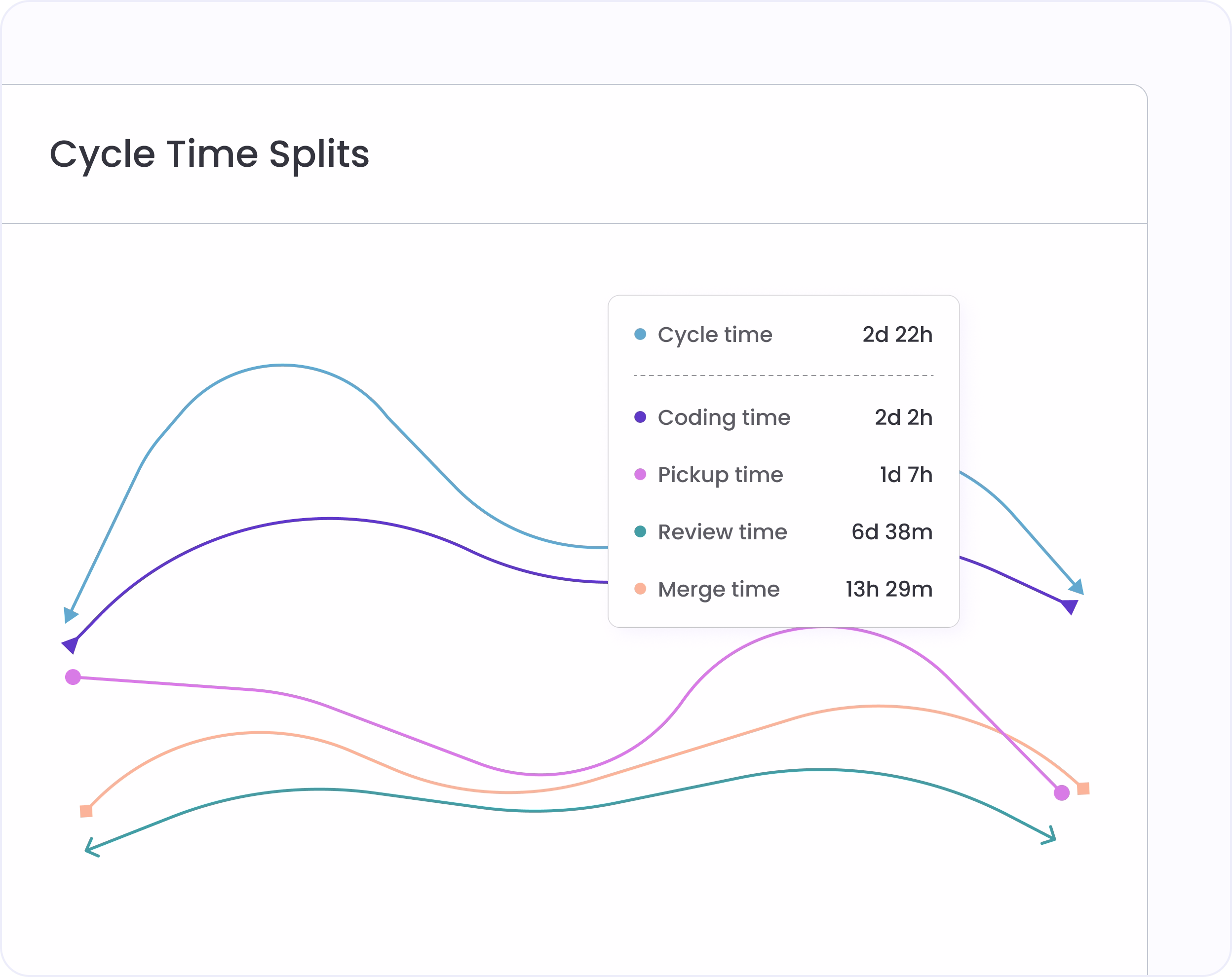
Task: Click the orange square marker at right
Action: click(x=1083, y=789)
